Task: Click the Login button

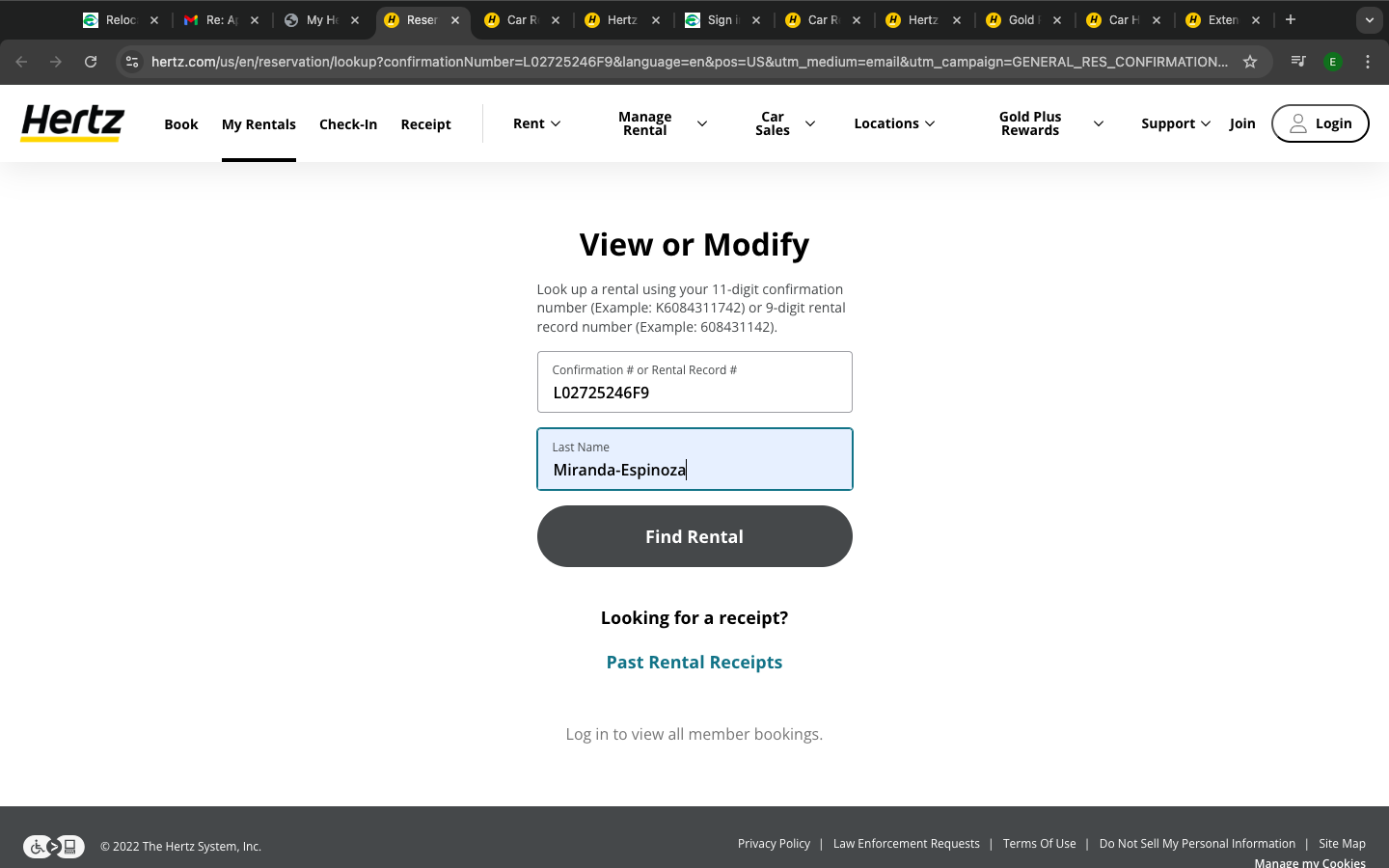Action: (x=1320, y=123)
